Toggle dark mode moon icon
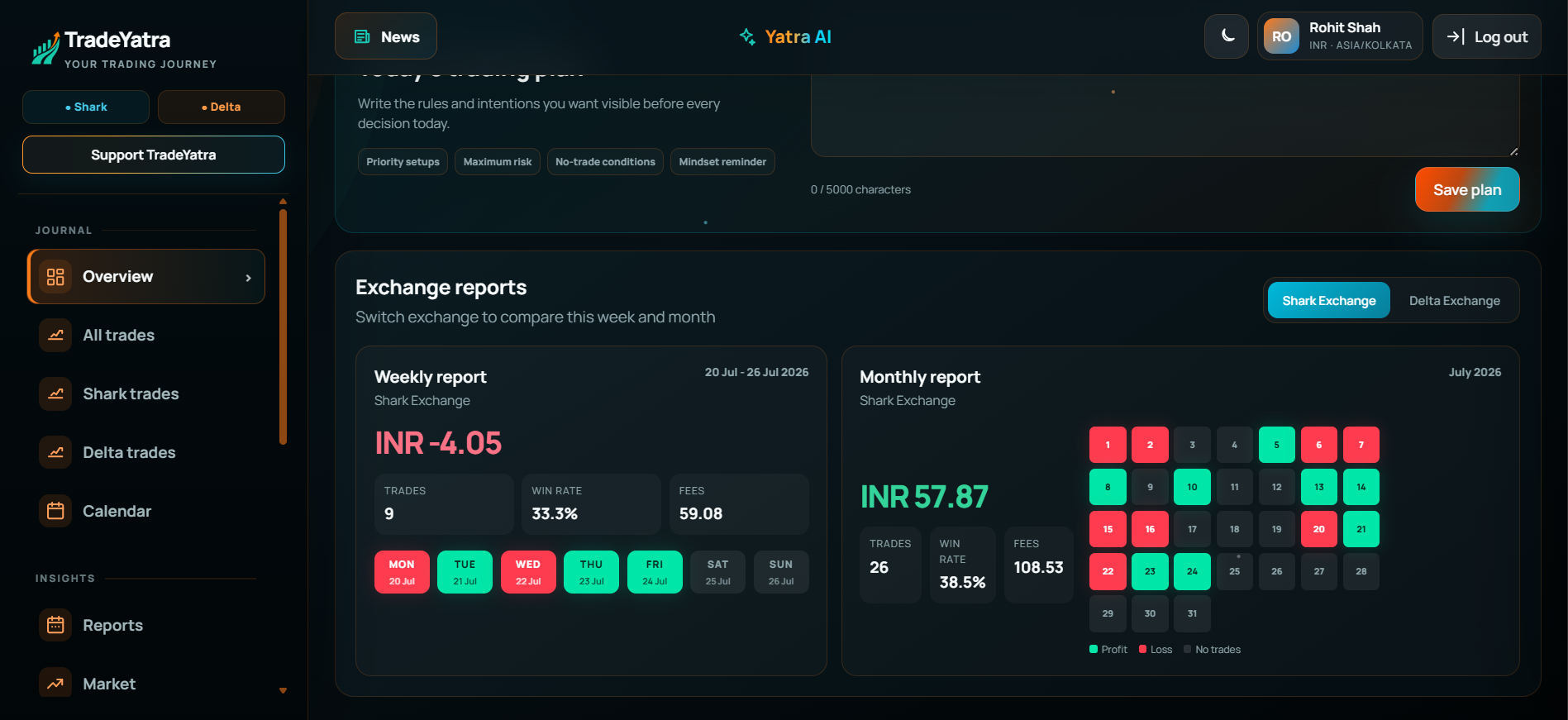 (x=1227, y=36)
